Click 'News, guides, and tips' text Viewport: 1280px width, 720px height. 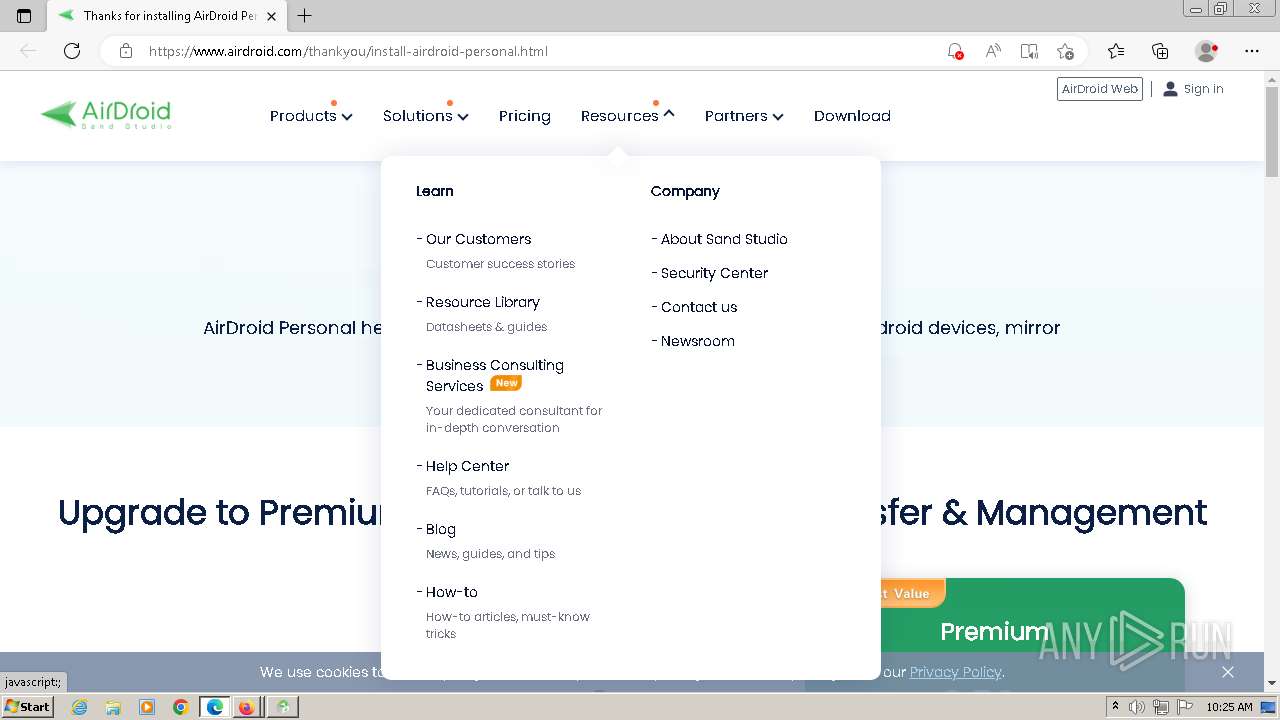(490, 554)
